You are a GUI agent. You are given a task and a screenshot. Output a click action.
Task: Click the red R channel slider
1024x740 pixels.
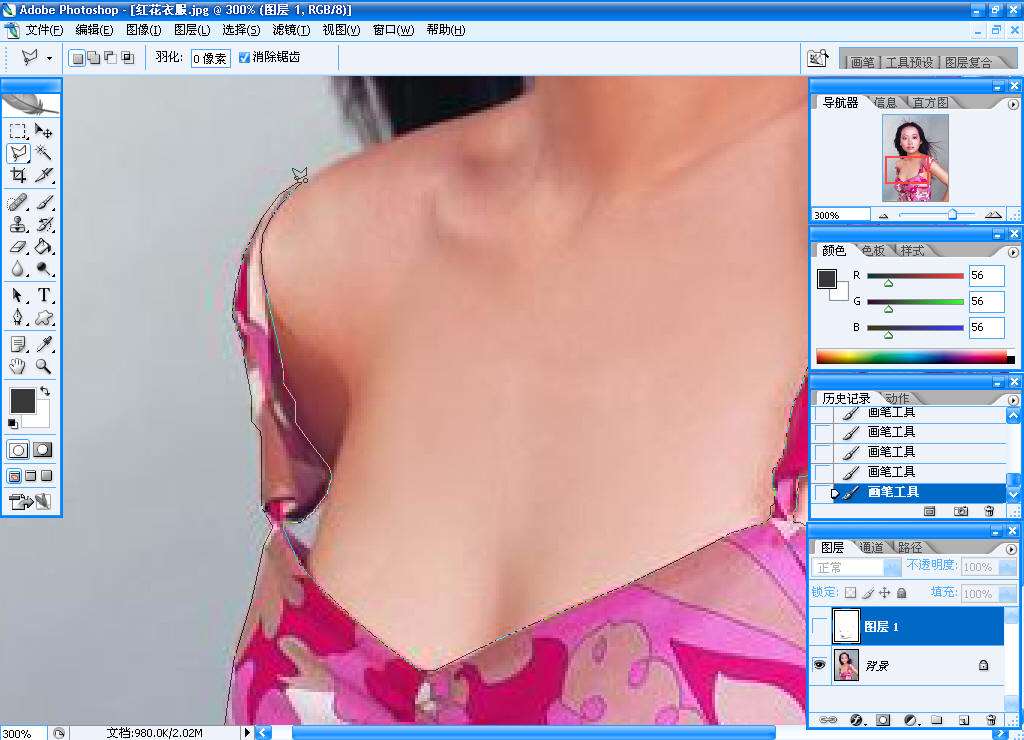click(x=914, y=276)
